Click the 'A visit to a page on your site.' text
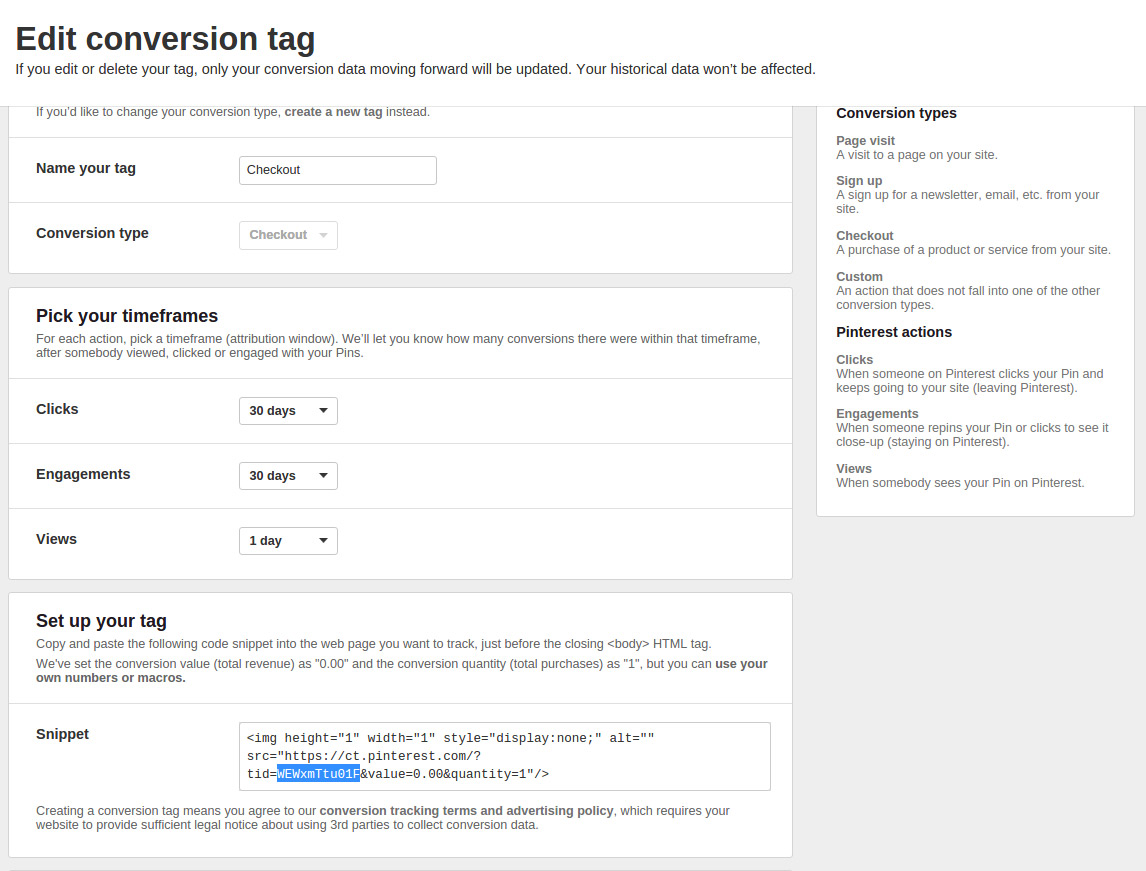Image resolution: width=1146 pixels, height=871 pixels. click(917, 155)
